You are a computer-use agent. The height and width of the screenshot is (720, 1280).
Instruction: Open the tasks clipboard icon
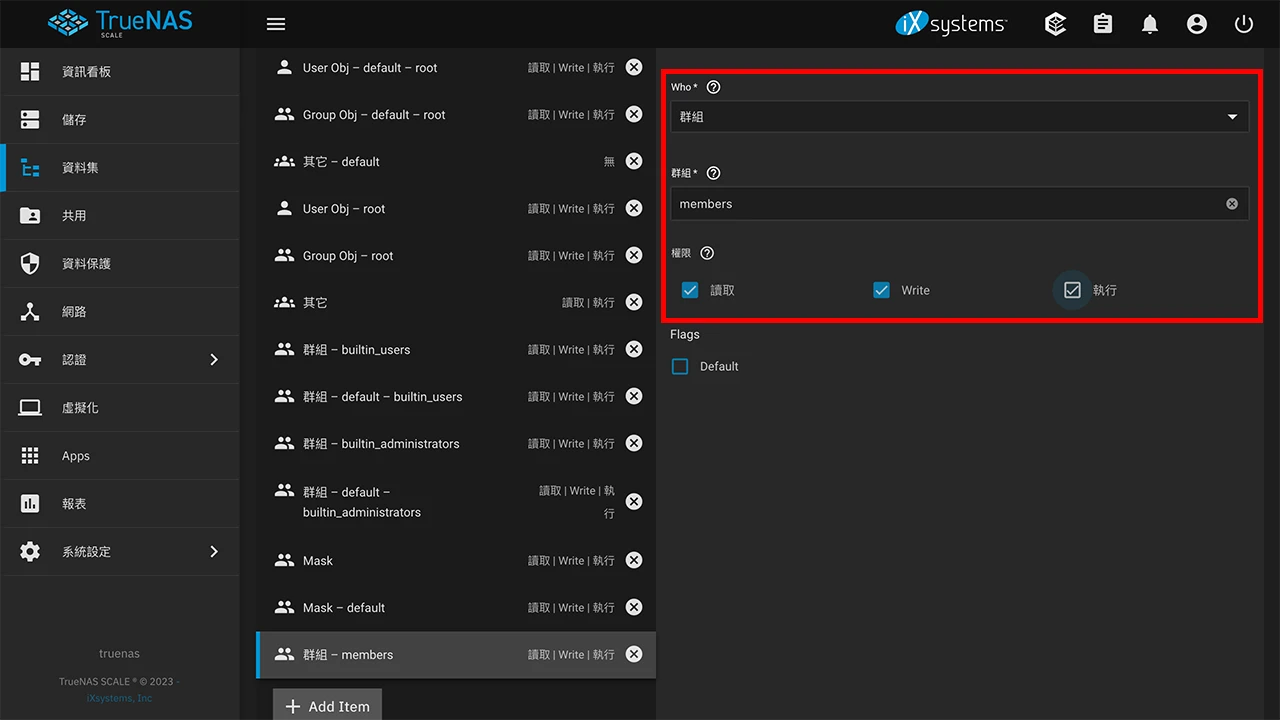click(x=1103, y=24)
